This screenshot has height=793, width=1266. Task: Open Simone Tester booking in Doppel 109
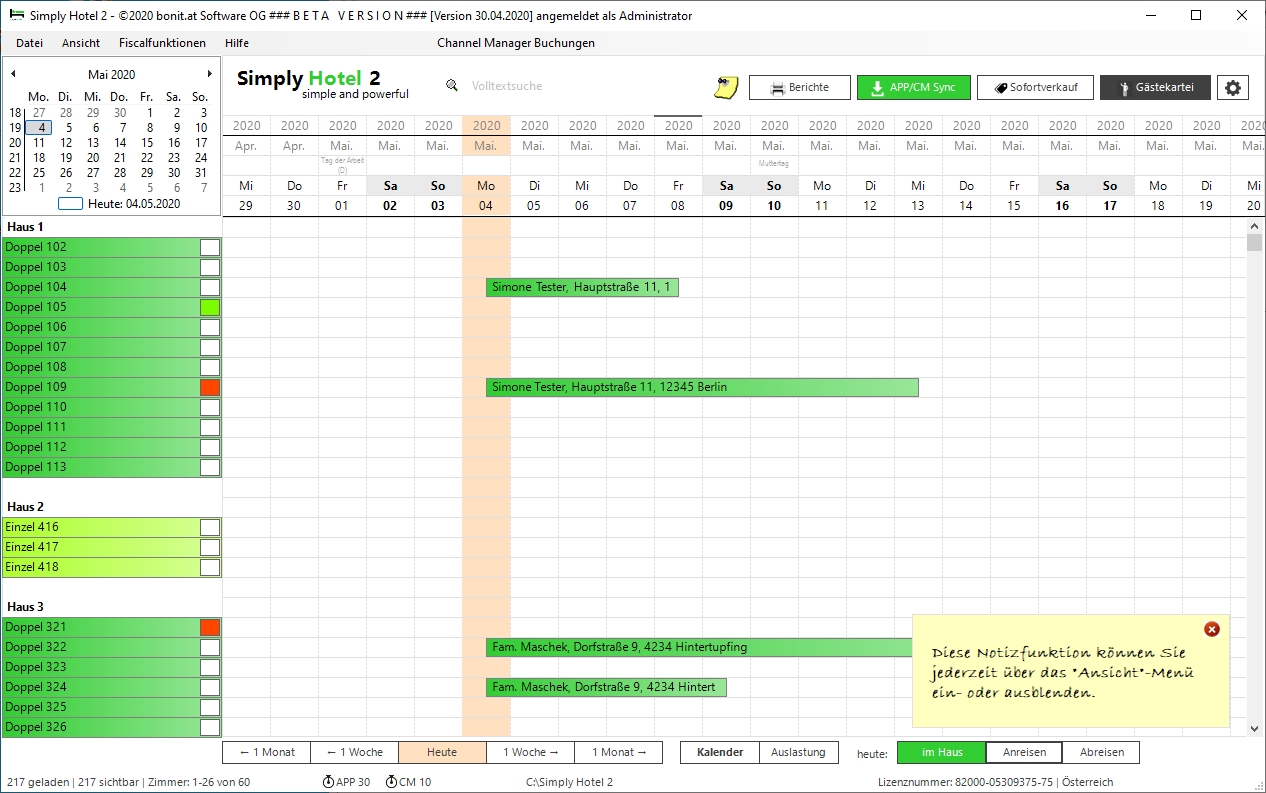tap(702, 387)
